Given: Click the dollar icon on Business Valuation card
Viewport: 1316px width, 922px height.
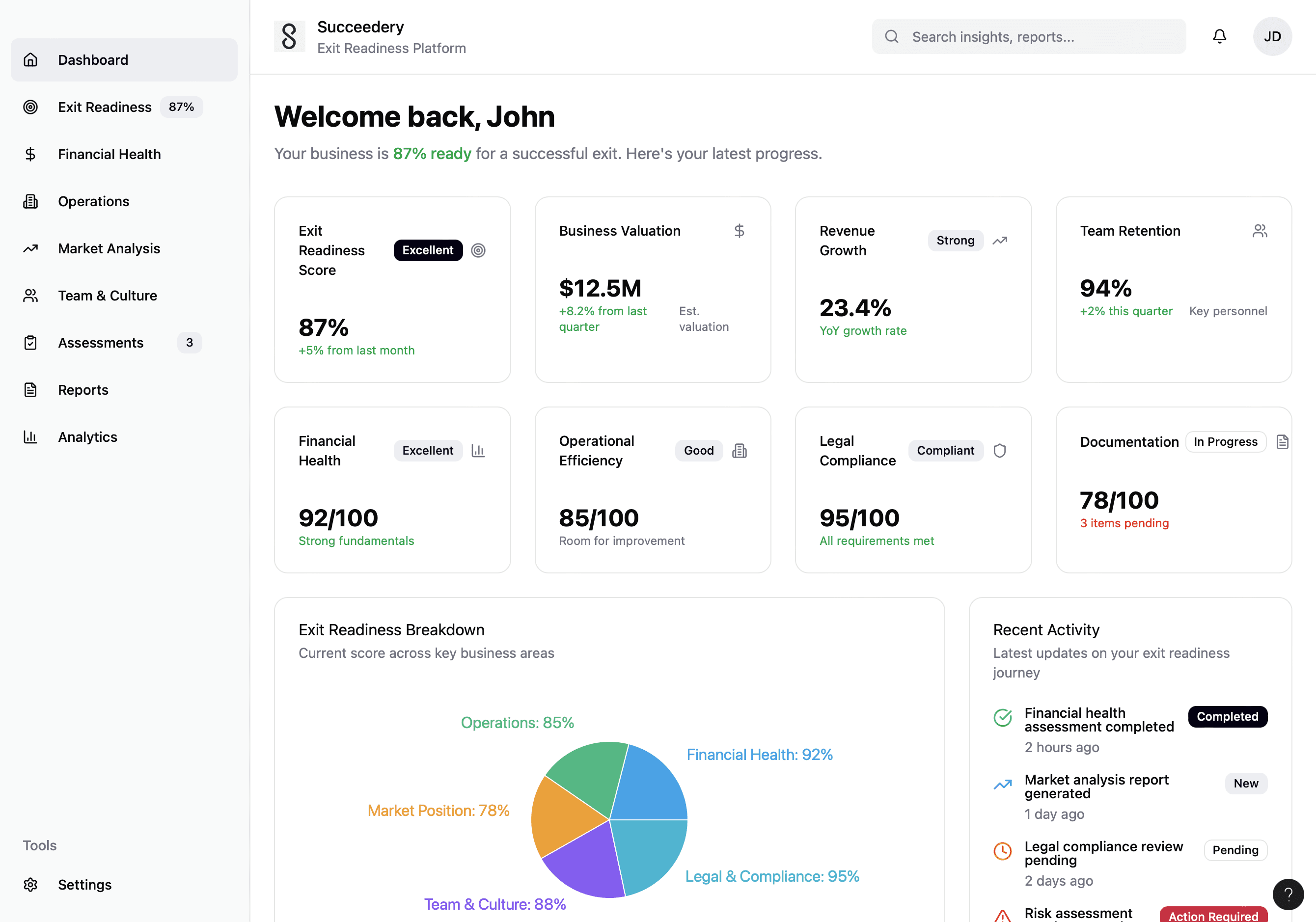Looking at the screenshot, I should coord(740,231).
